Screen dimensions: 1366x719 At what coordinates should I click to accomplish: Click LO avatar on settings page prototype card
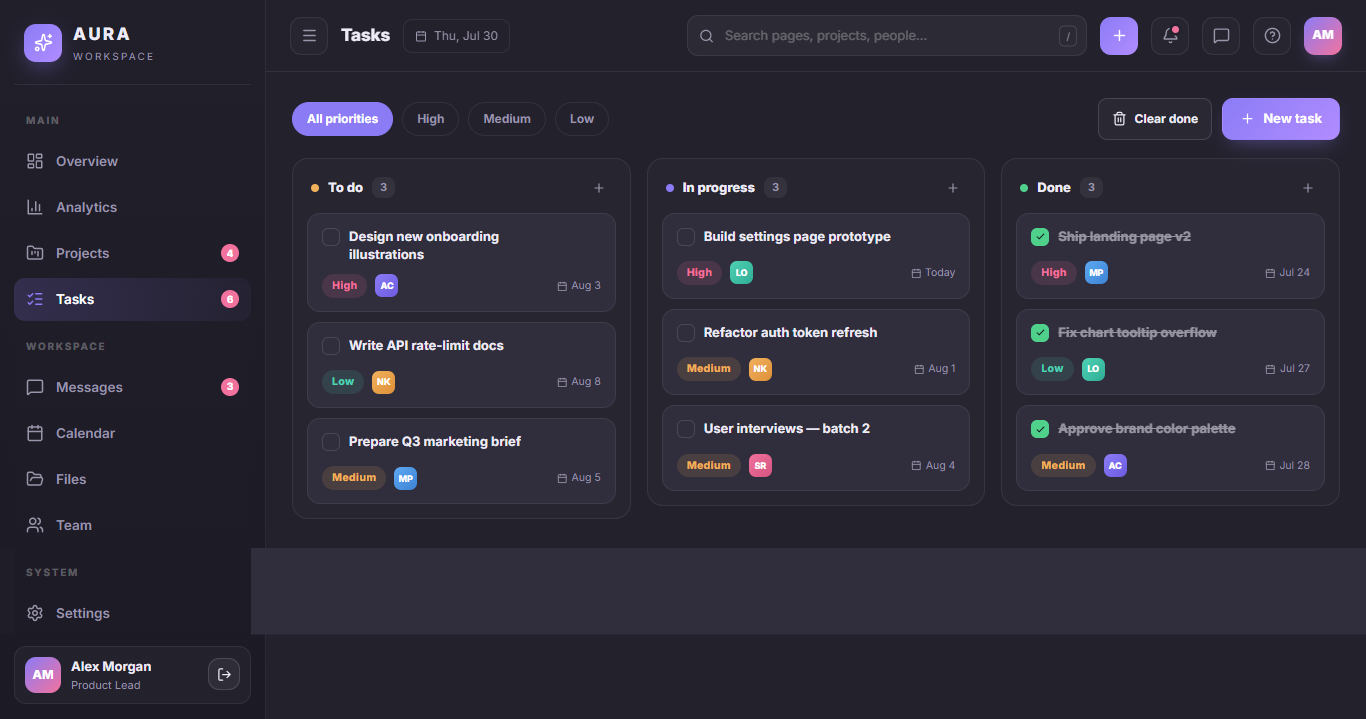[x=741, y=272]
